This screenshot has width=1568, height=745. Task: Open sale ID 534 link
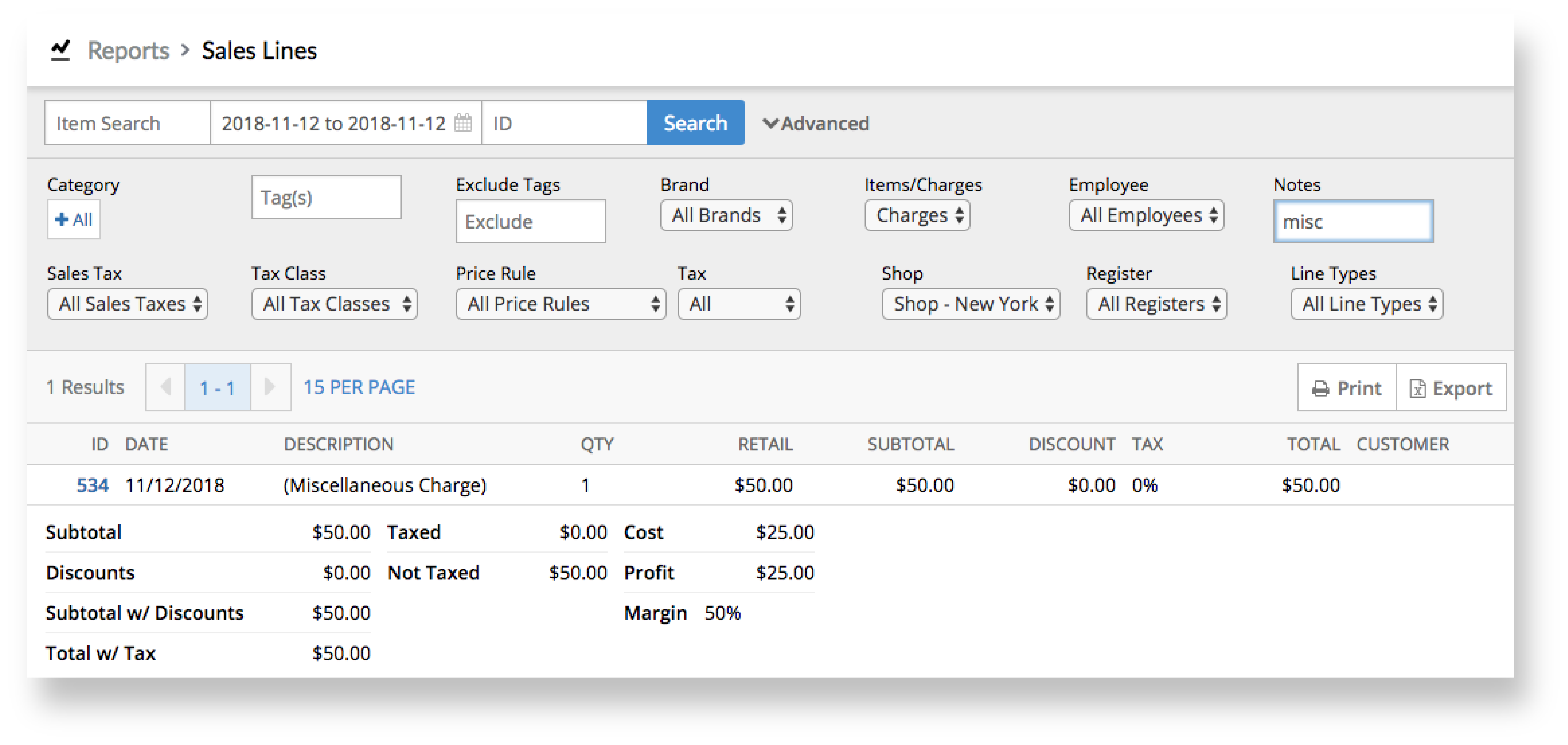click(x=93, y=485)
